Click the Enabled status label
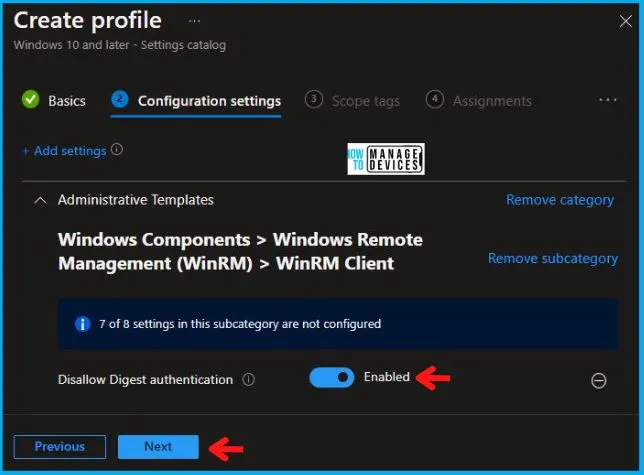 click(x=386, y=377)
